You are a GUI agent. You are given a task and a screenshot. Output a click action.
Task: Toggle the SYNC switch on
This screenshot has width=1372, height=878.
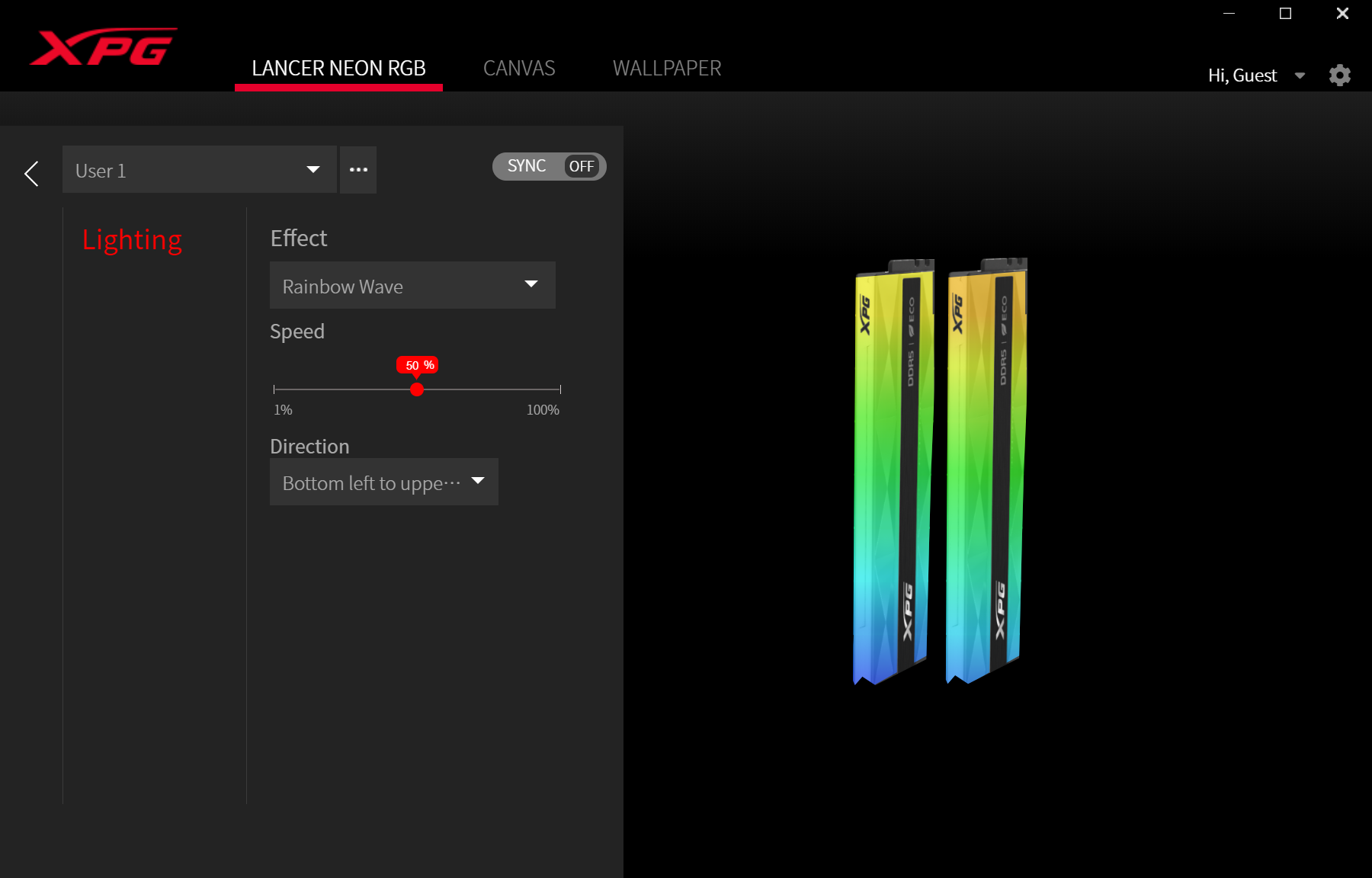pos(549,166)
